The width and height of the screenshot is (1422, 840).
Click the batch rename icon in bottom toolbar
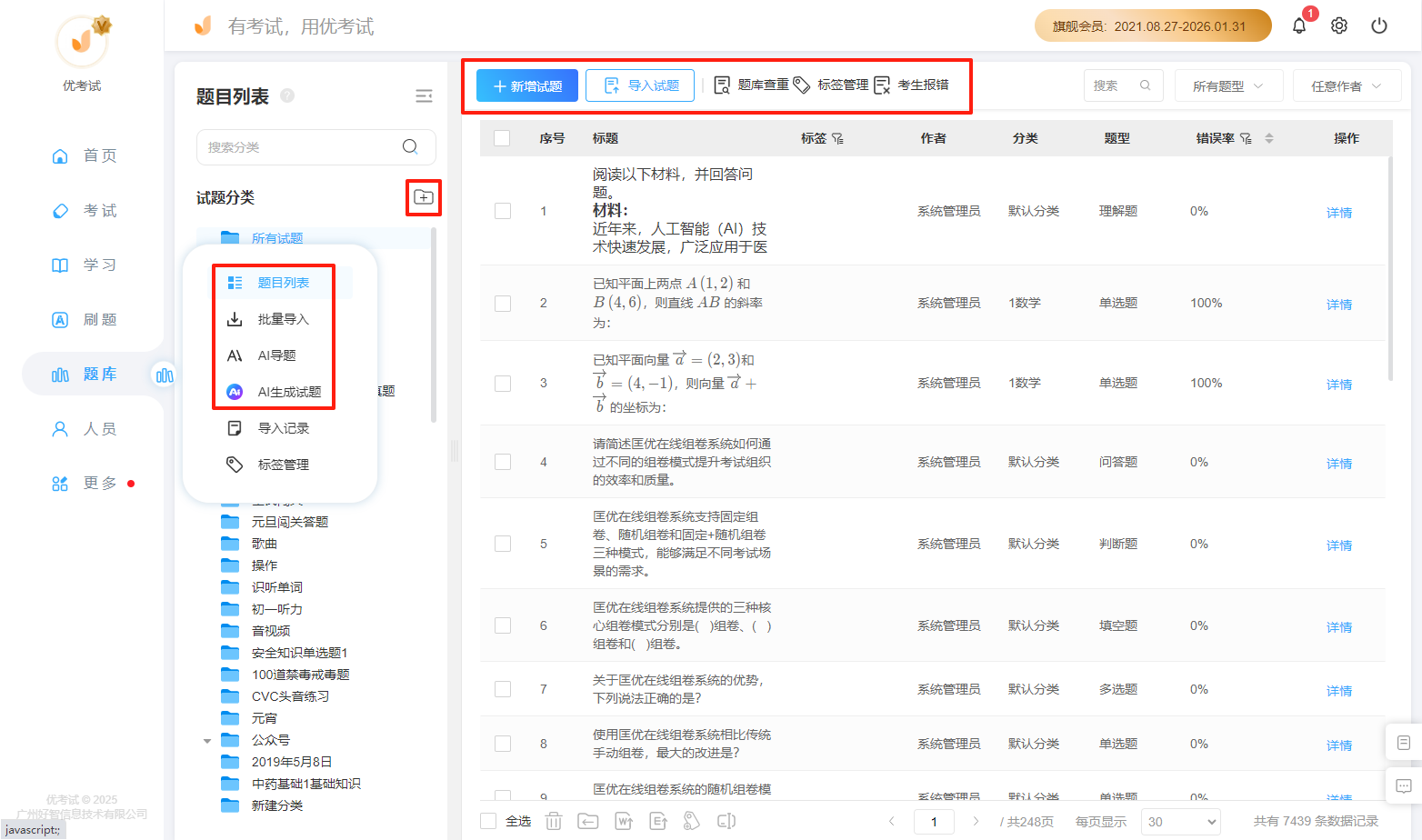(726, 821)
